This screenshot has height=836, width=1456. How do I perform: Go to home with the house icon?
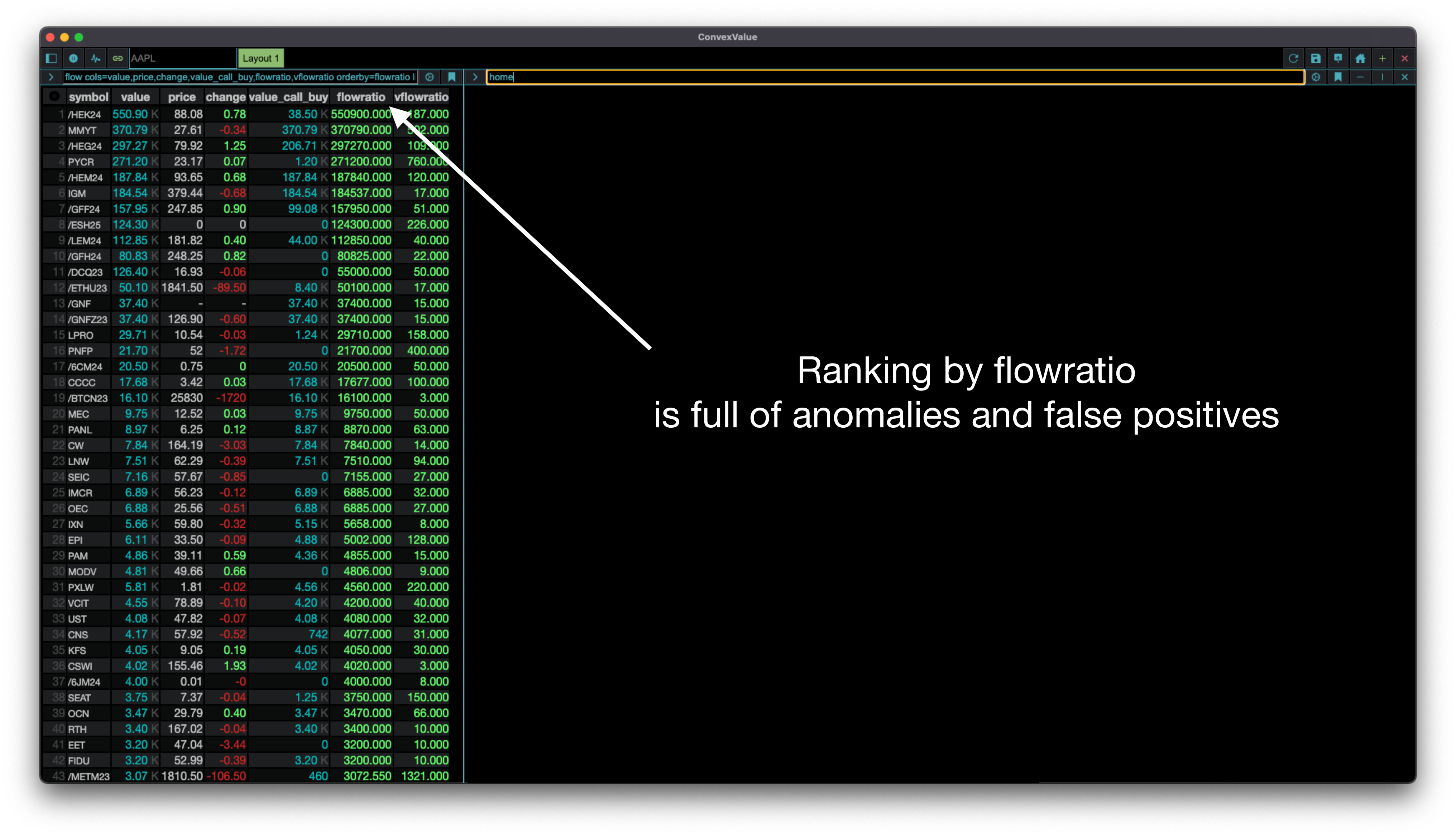click(1360, 58)
